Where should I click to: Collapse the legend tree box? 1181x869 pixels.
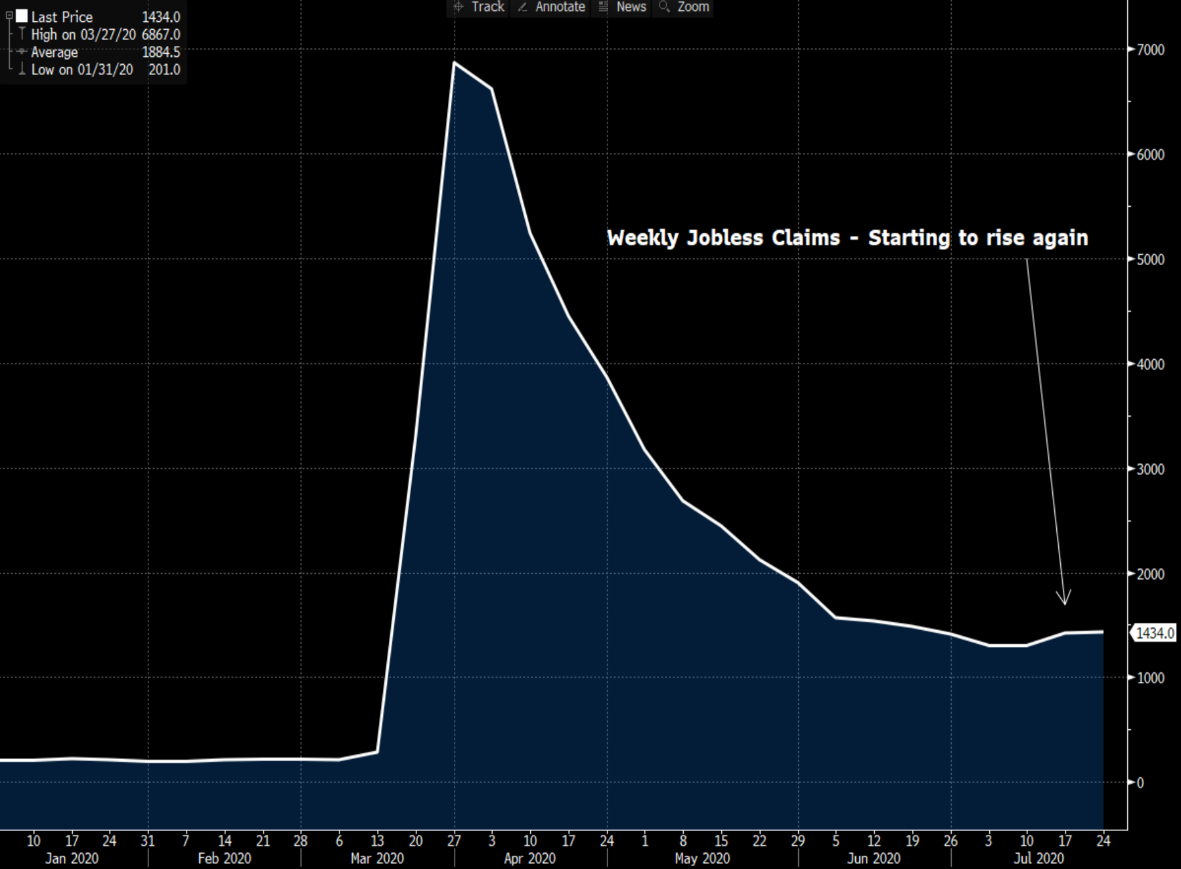click(x=9, y=17)
